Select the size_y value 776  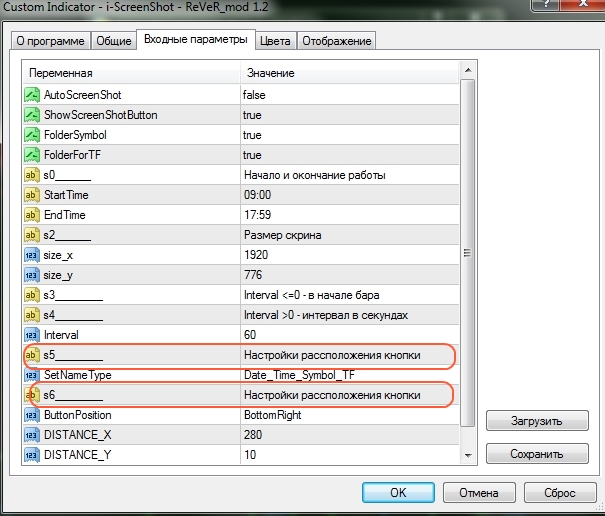pos(253,275)
